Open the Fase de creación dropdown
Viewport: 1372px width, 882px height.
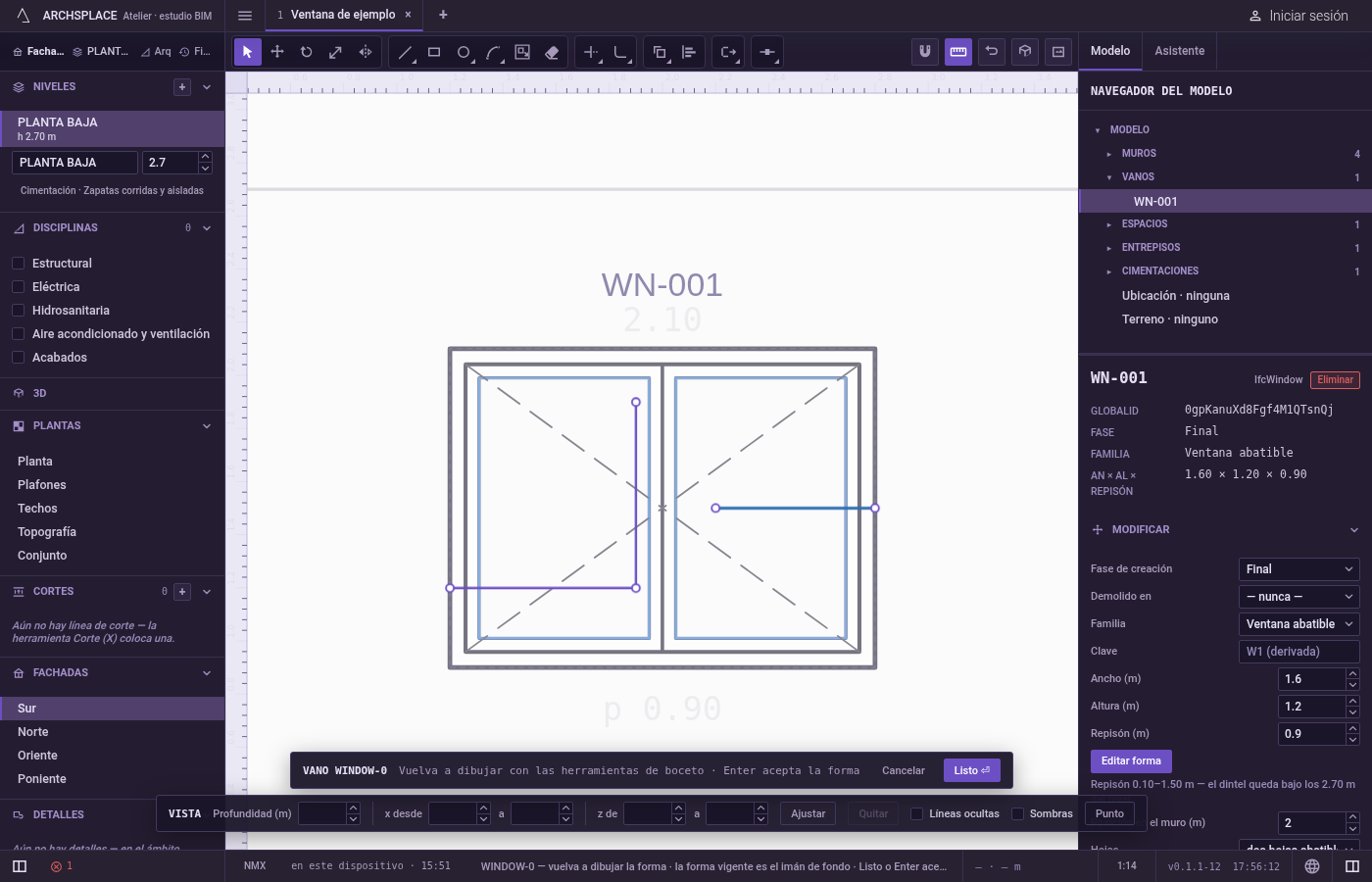click(1299, 569)
